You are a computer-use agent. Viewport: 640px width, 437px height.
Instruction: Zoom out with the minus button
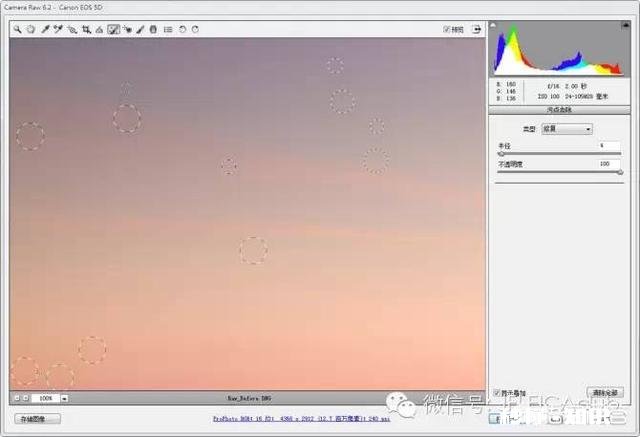pyautogui.click(x=17, y=398)
